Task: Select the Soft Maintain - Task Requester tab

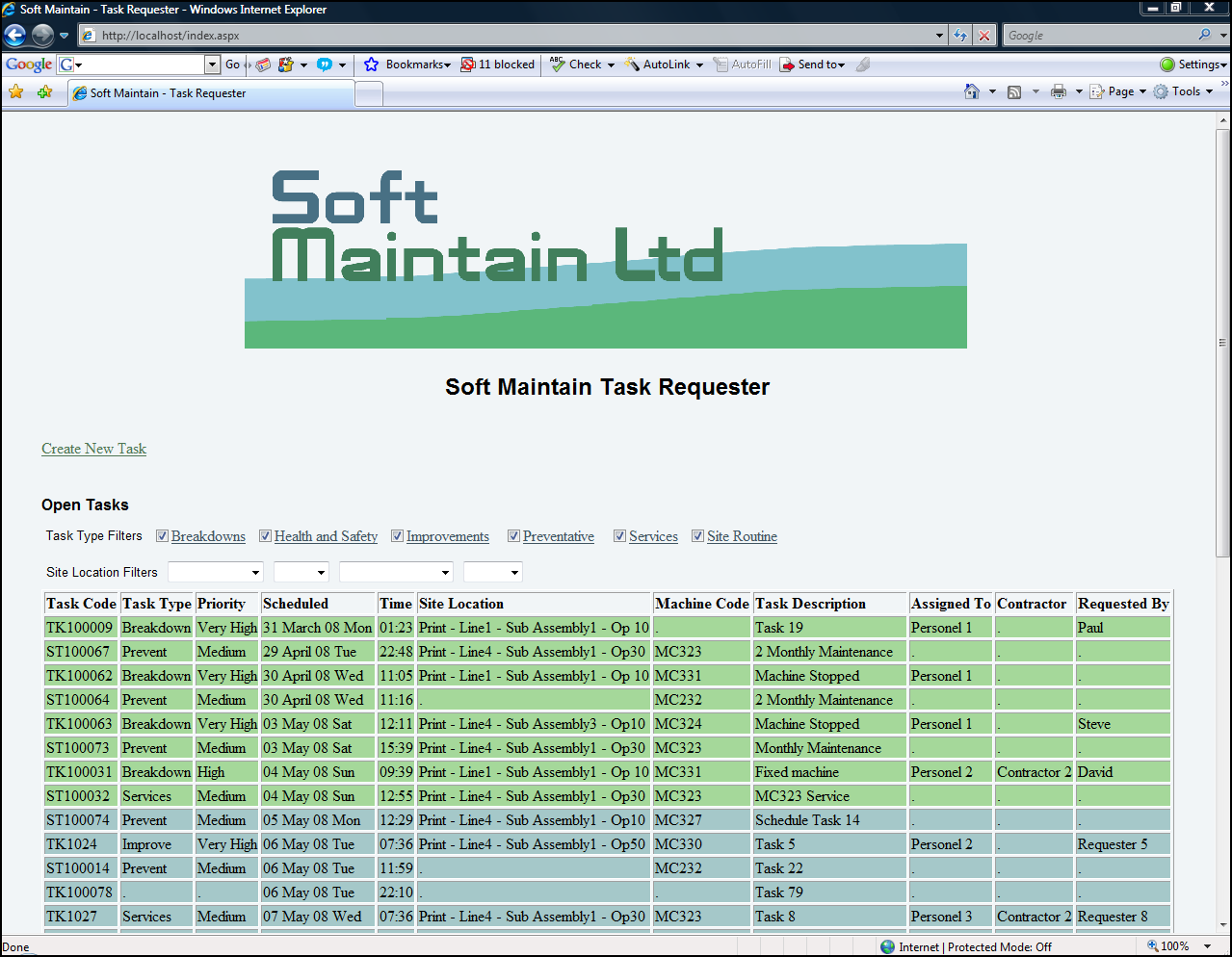Action: click(x=212, y=93)
